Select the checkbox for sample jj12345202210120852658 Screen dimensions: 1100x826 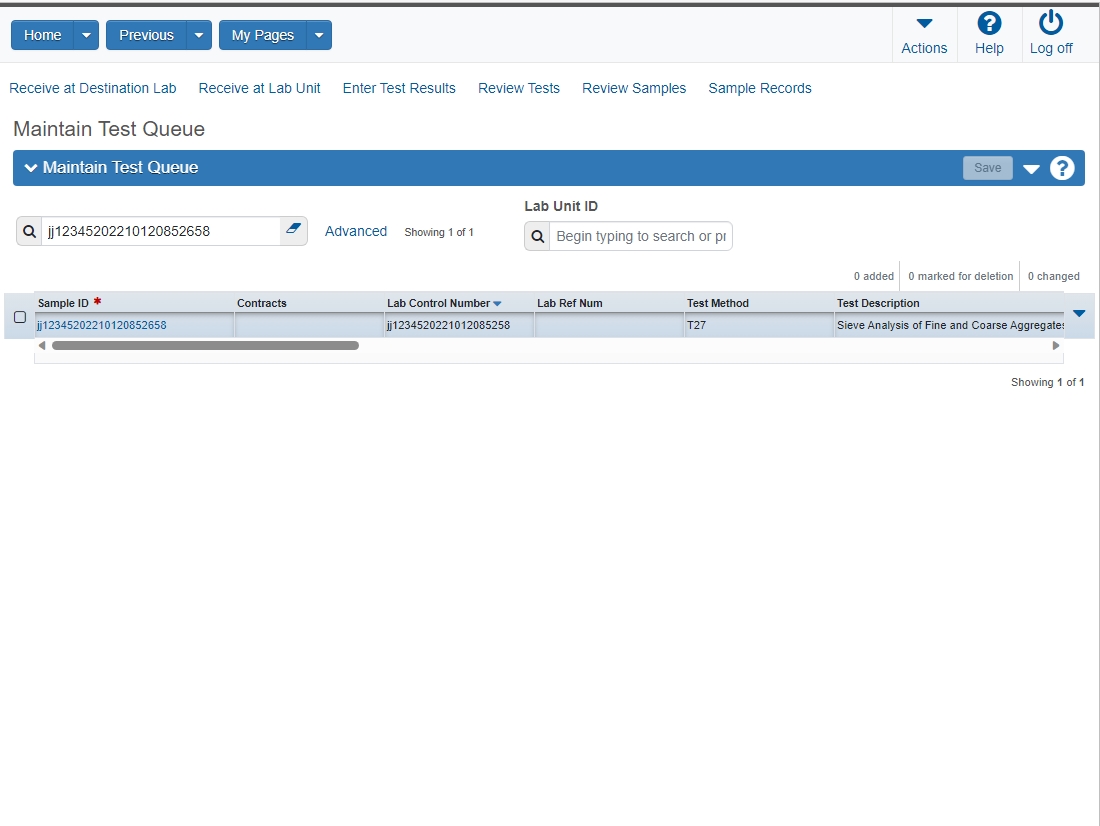[20, 317]
